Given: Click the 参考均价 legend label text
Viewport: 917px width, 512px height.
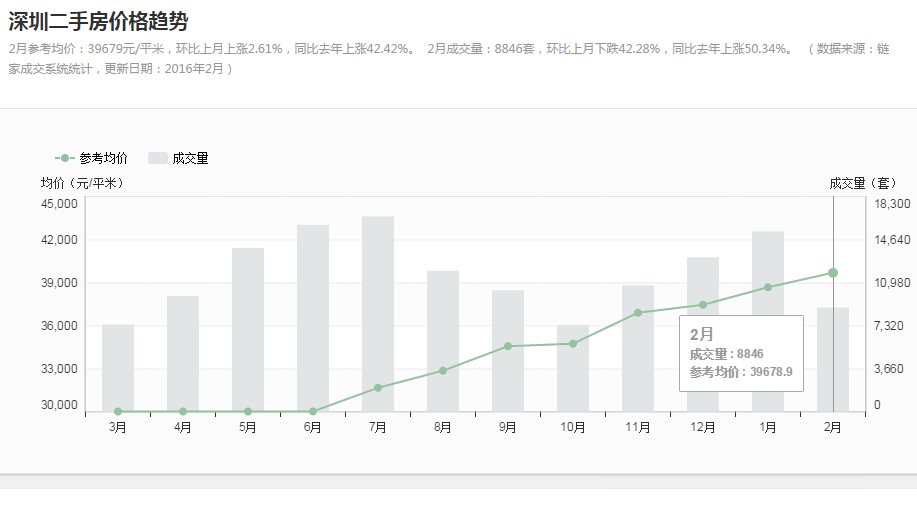Looking at the screenshot, I should pyautogui.click(x=103, y=158).
